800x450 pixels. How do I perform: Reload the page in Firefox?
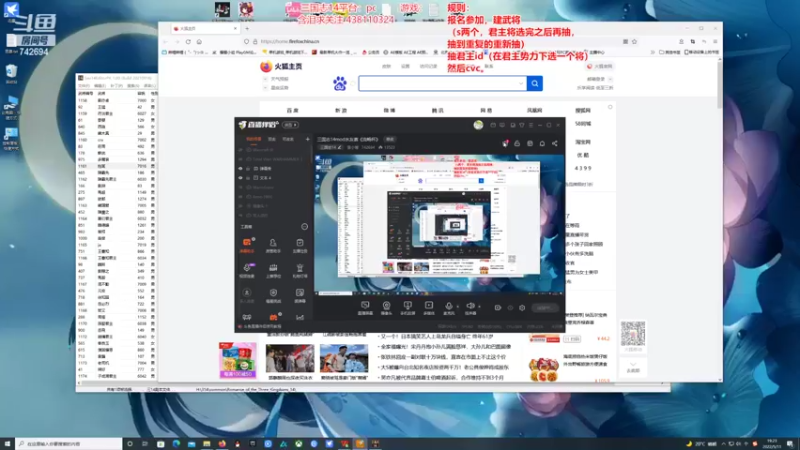[x=188, y=42]
